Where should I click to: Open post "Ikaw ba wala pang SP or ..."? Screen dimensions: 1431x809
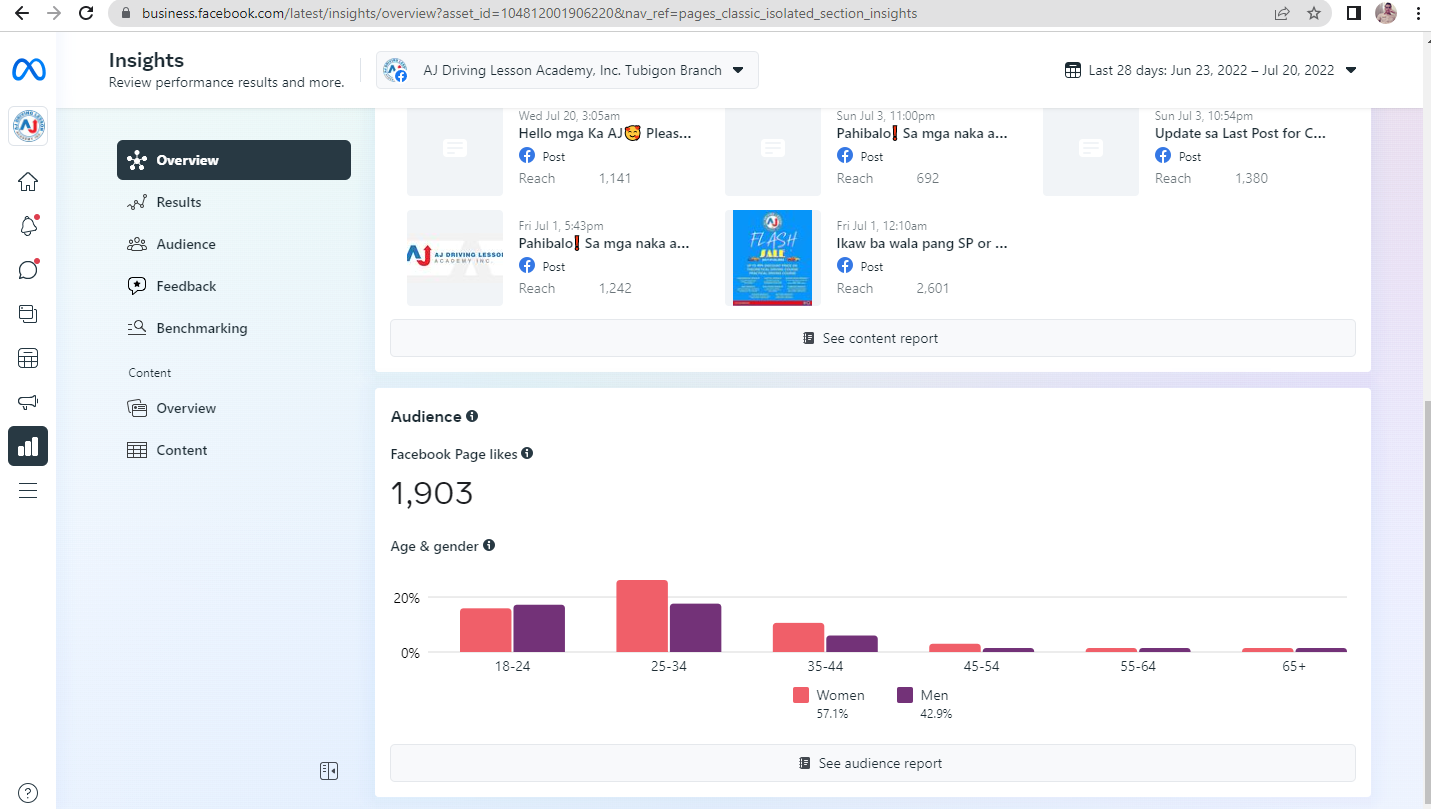pyautogui.click(x=922, y=243)
